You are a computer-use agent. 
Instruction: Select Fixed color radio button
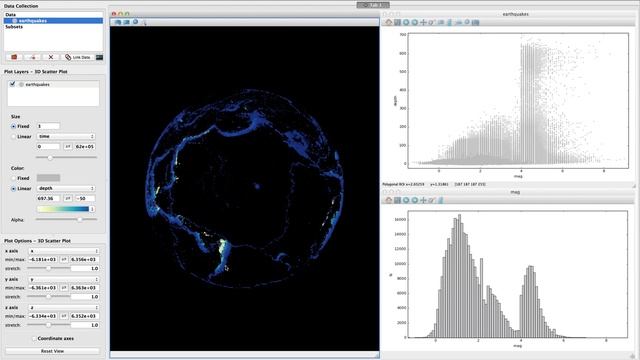[x=13, y=178]
